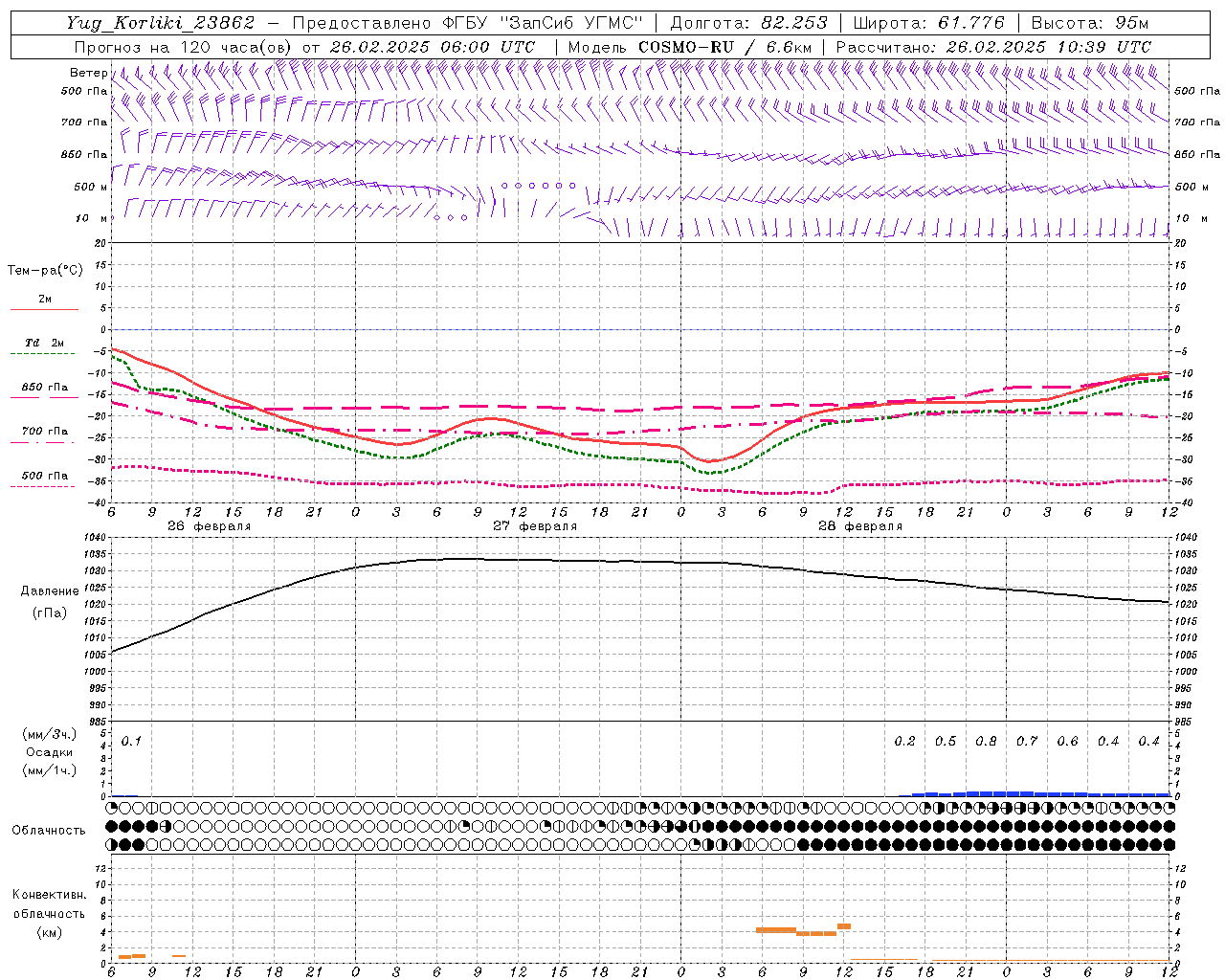Click the 0.5 precipitation value
The height and width of the screenshot is (980, 1225).
point(946,742)
